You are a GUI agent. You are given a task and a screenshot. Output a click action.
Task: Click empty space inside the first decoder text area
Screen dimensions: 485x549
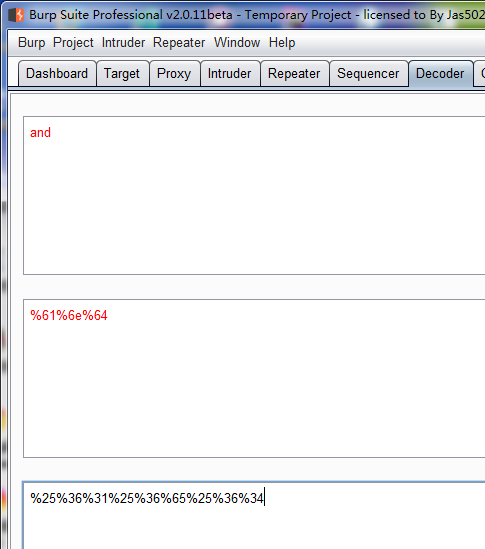tap(254, 210)
